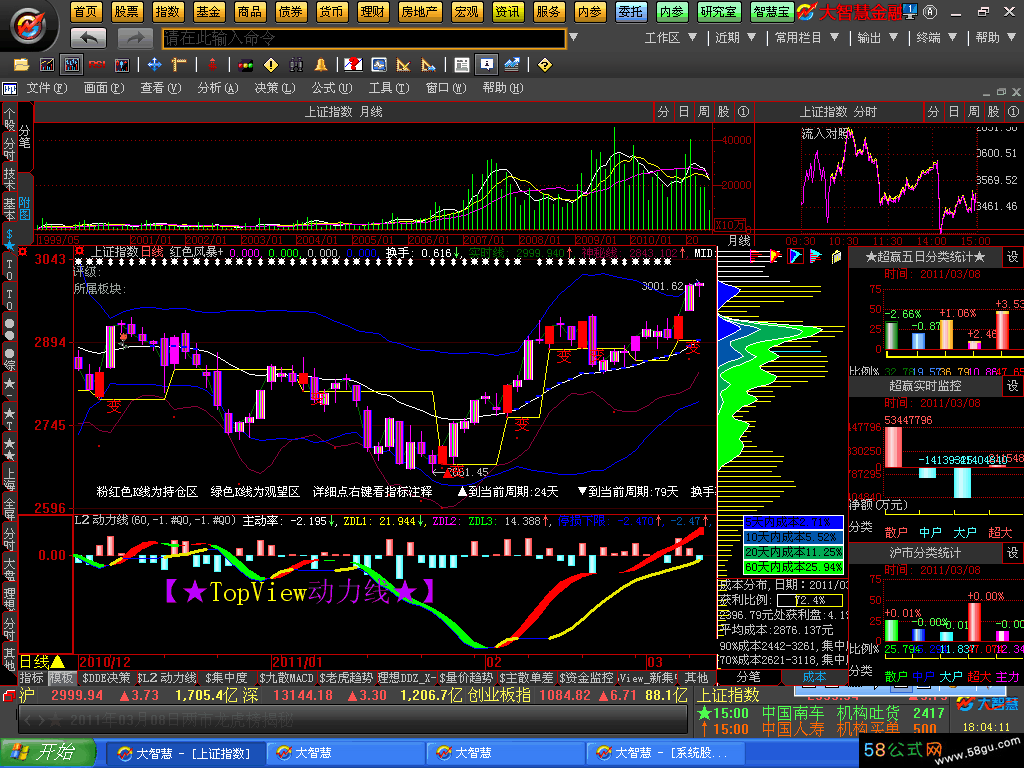Click the round Dazhihui logo button

29,26
